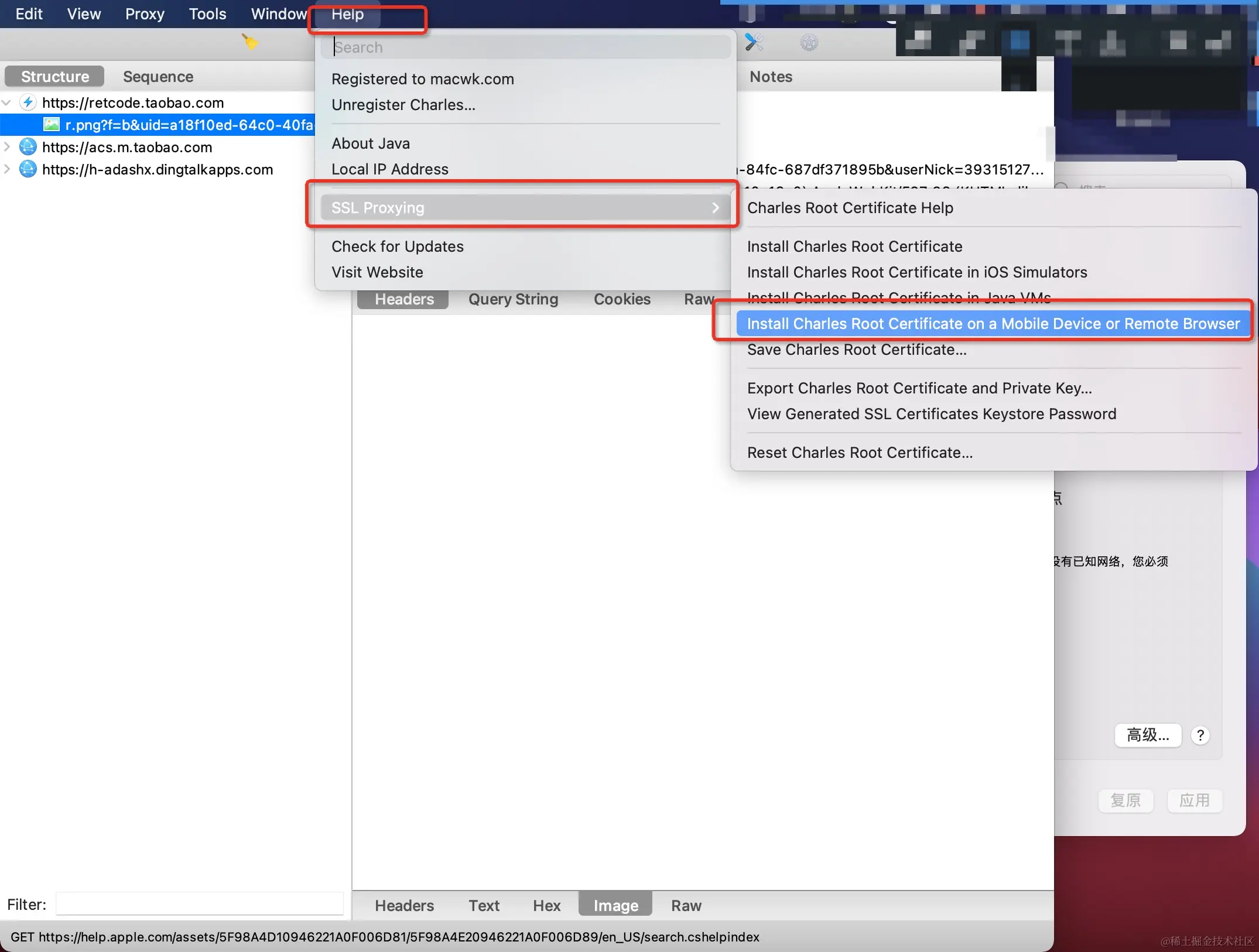
Task: Click the round question mark help button
Action: point(1200,735)
